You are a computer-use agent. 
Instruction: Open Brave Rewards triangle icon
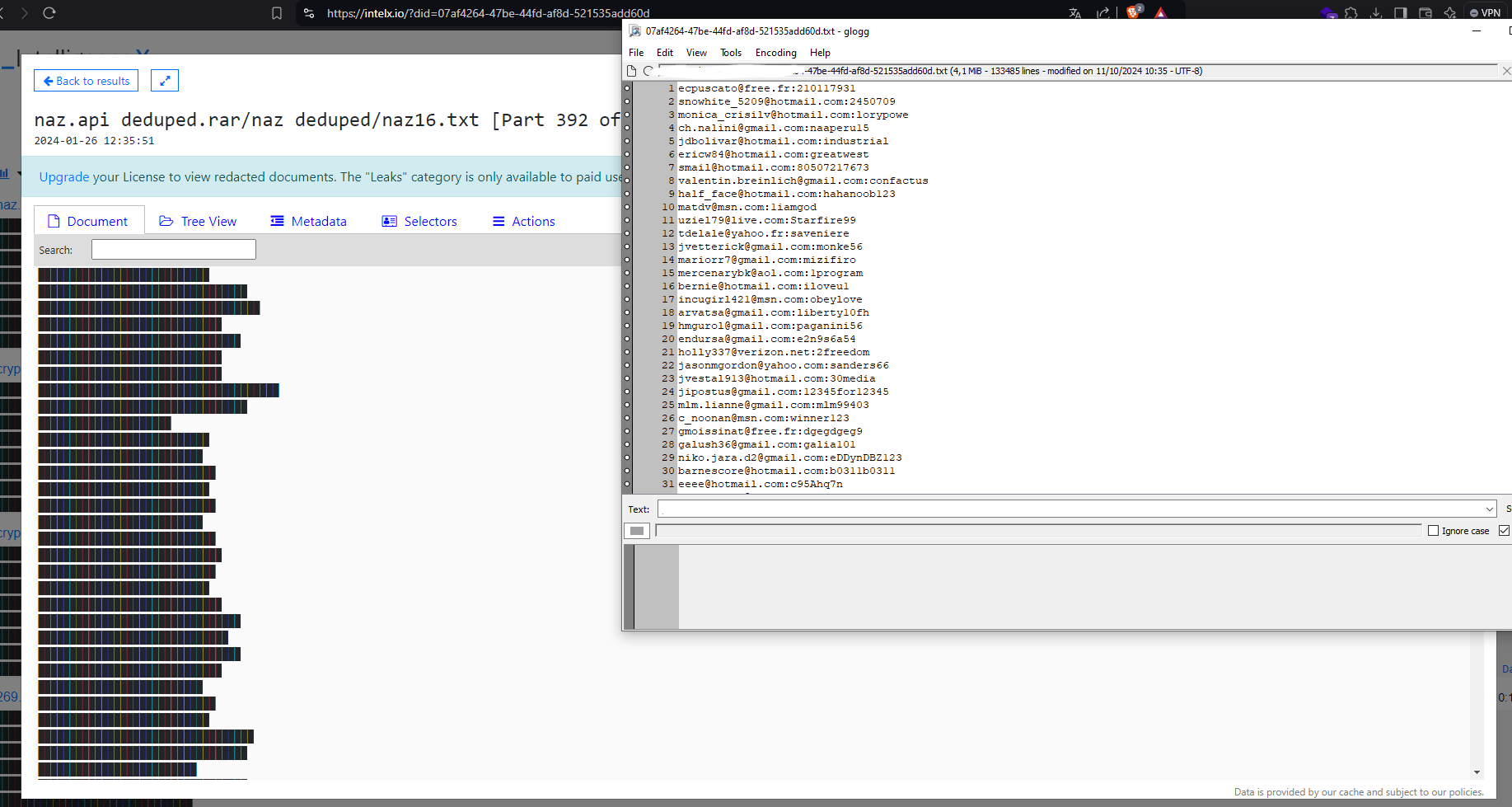click(x=1161, y=13)
